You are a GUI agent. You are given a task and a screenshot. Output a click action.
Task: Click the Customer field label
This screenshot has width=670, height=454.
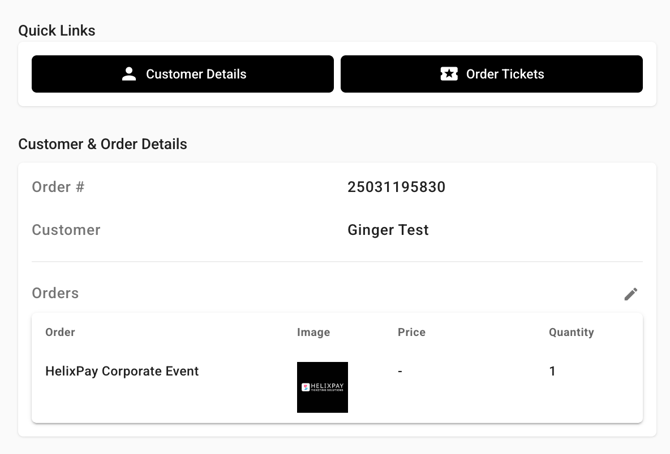[66, 230]
